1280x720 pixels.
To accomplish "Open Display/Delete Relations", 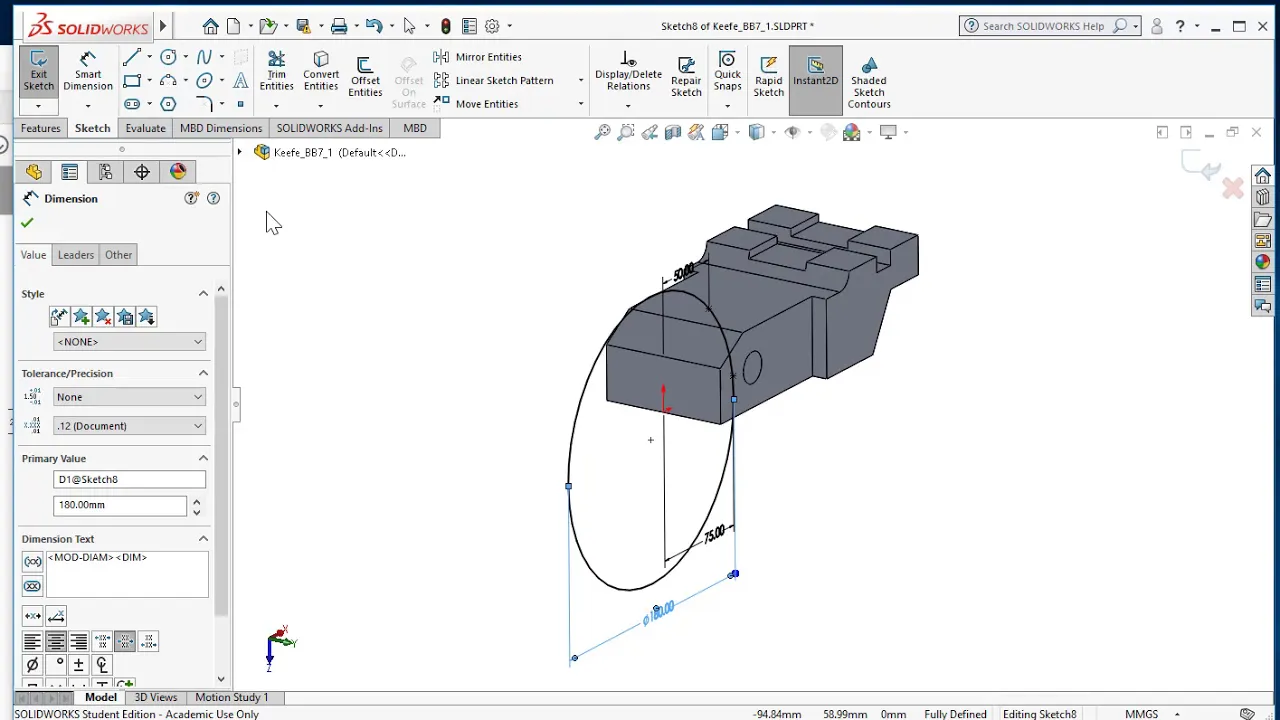I will coord(628,72).
